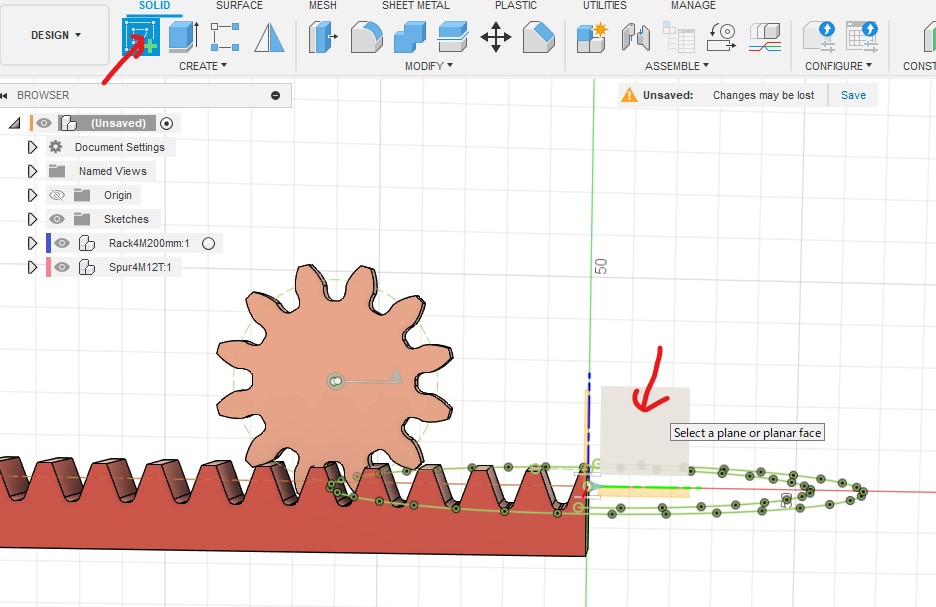
Task: Click the Create Sketch tool icon
Action: pos(143,37)
